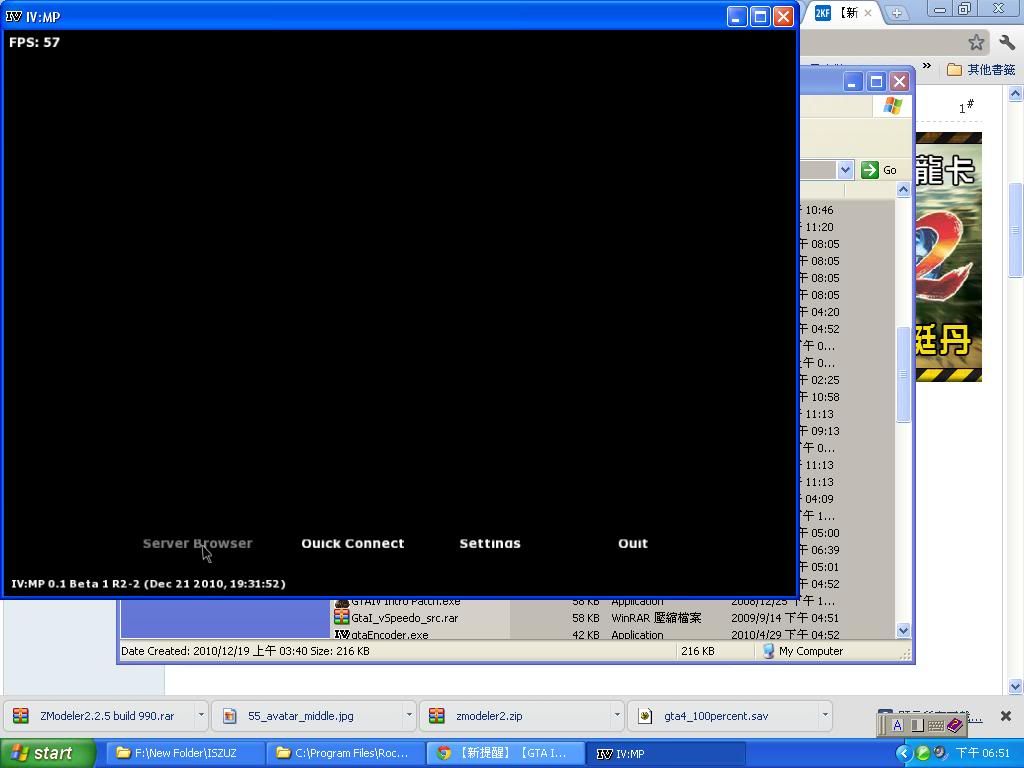Viewport: 1024px width, 768px height.
Task: Switch to the F:\New Folder\ISZUZ taskbar window
Action: (185, 753)
